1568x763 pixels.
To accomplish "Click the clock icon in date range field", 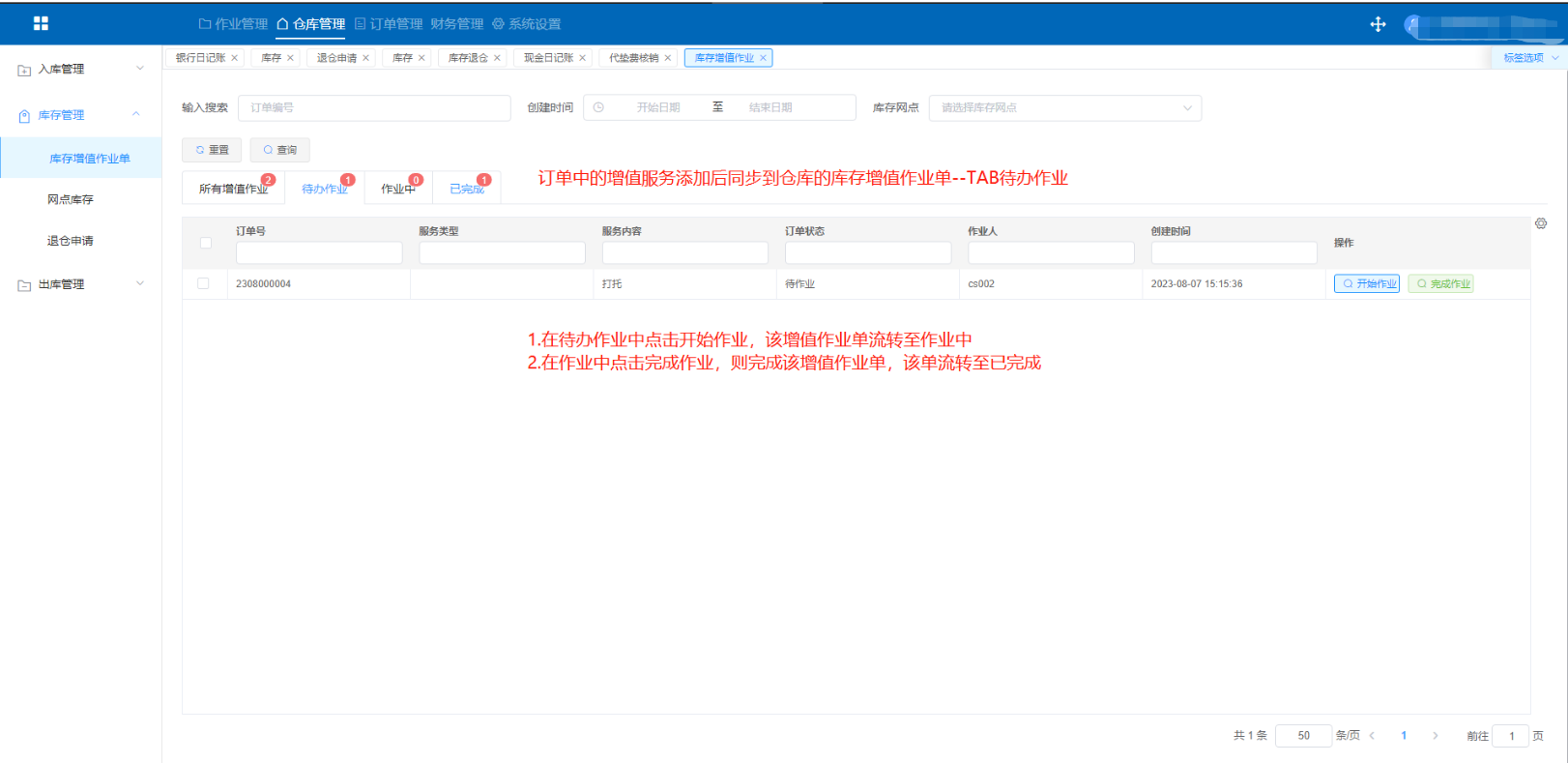I will (598, 107).
